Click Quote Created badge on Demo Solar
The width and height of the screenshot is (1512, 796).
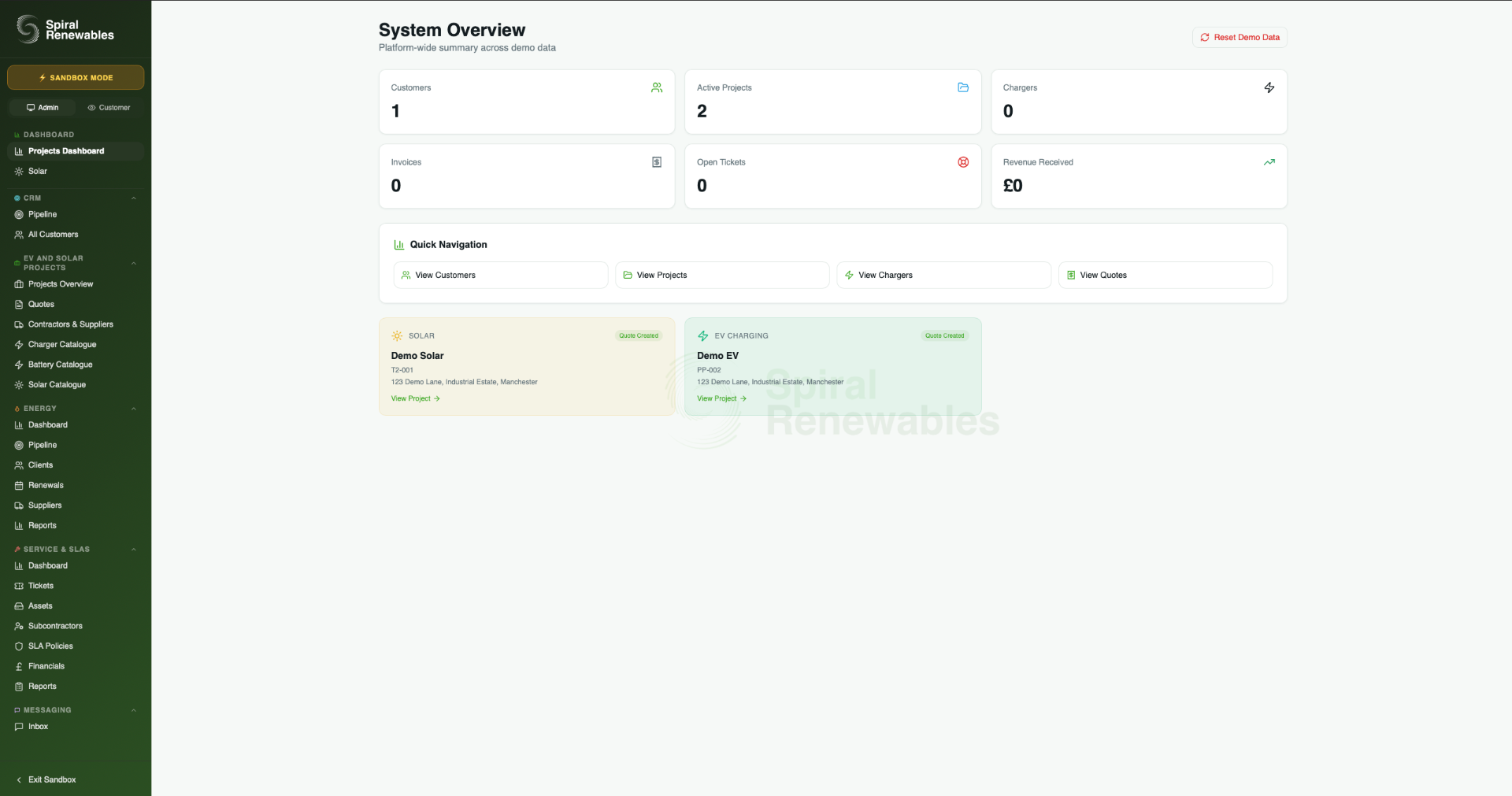[639, 335]
